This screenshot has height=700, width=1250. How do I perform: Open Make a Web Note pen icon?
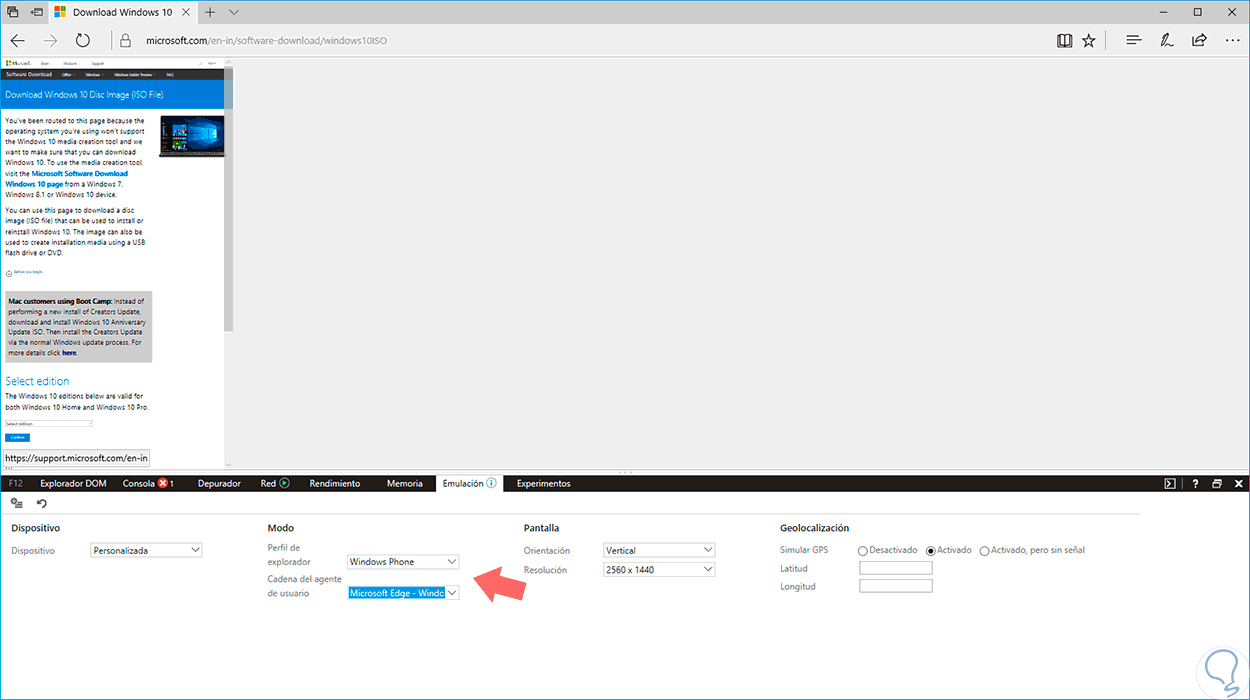pyautogui.click(x=1166, y=41)
